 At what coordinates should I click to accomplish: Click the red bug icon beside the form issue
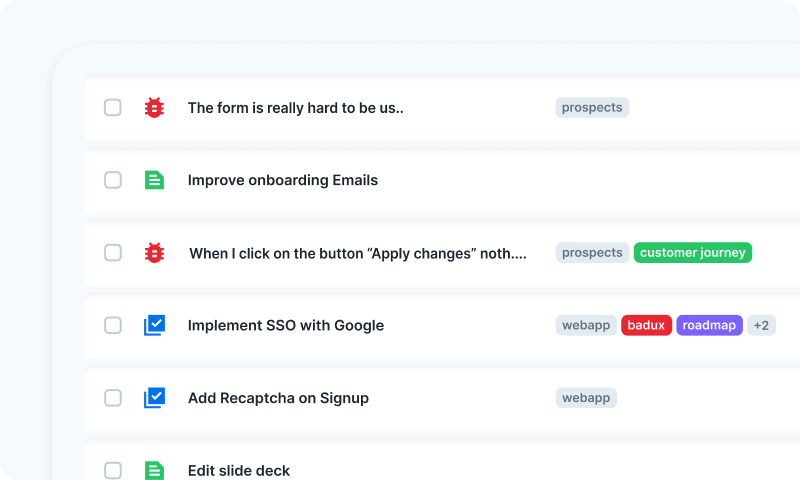tap(154, 108)
